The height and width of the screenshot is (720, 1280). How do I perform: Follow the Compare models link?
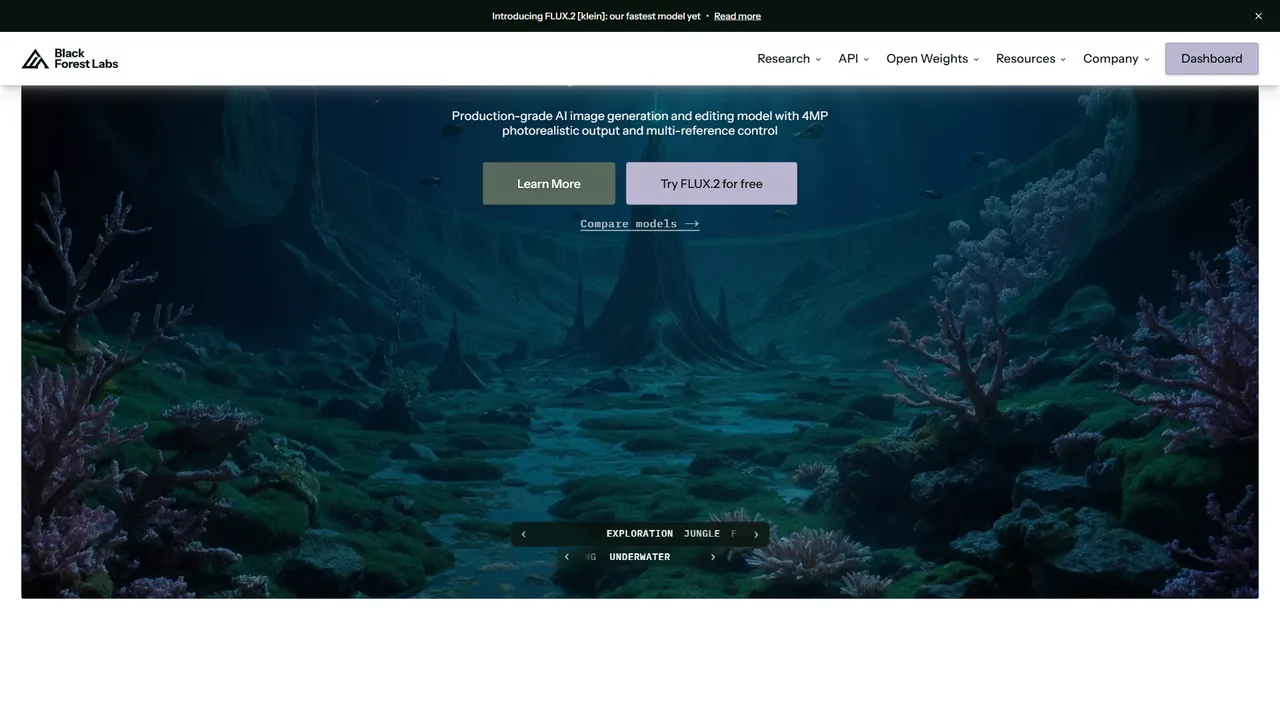point(640,224)
